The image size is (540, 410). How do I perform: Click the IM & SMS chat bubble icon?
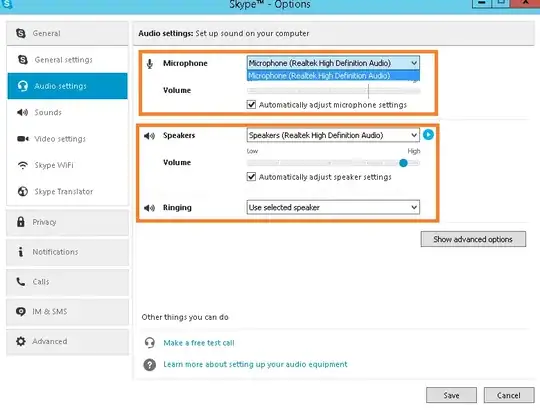click(x=21, y=312)
